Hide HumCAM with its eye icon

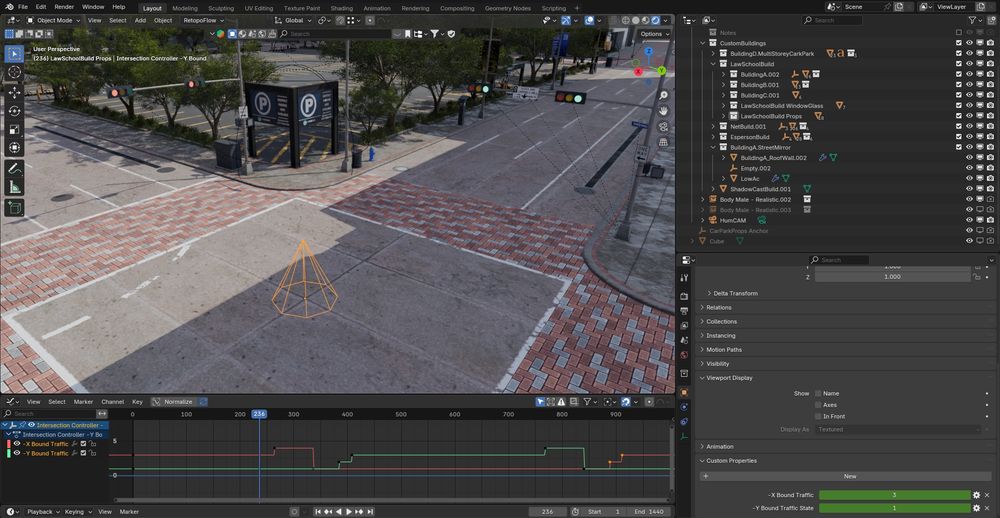[x=969, y=220]
